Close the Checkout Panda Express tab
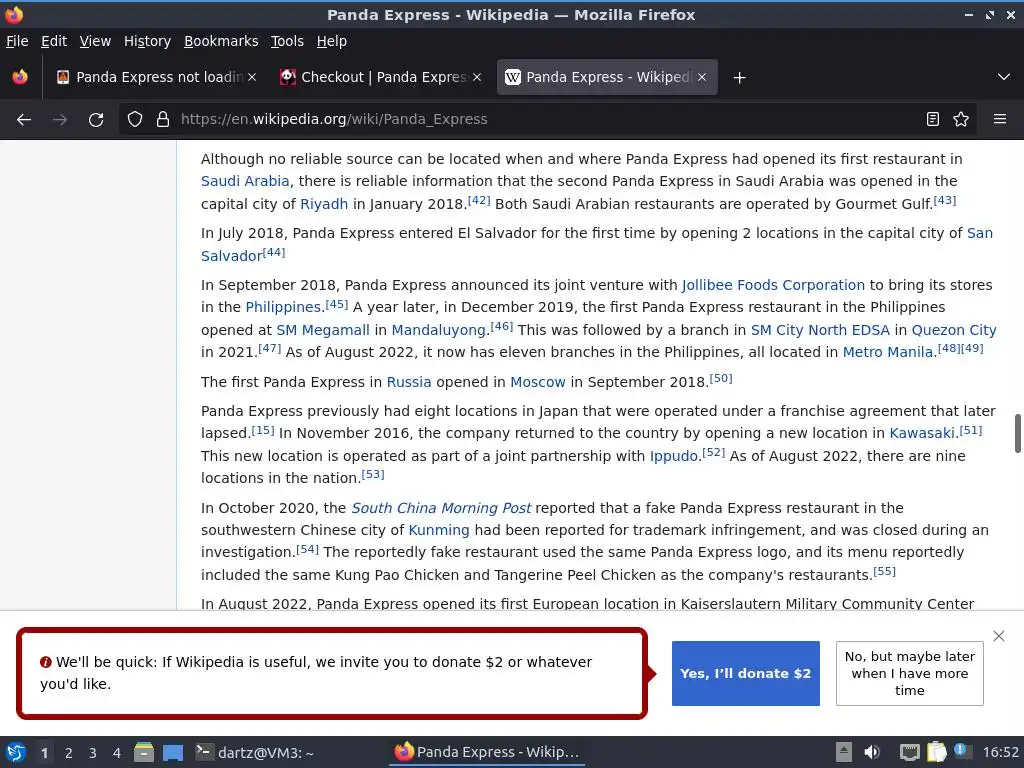 click(x=477, y=77)
